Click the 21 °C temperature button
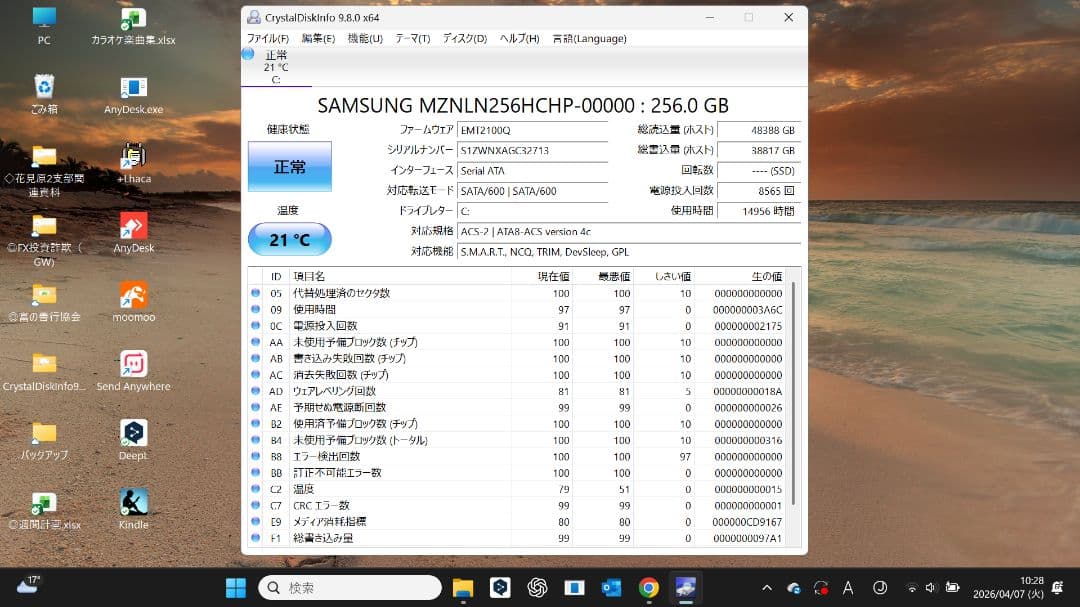 point(289,240)
